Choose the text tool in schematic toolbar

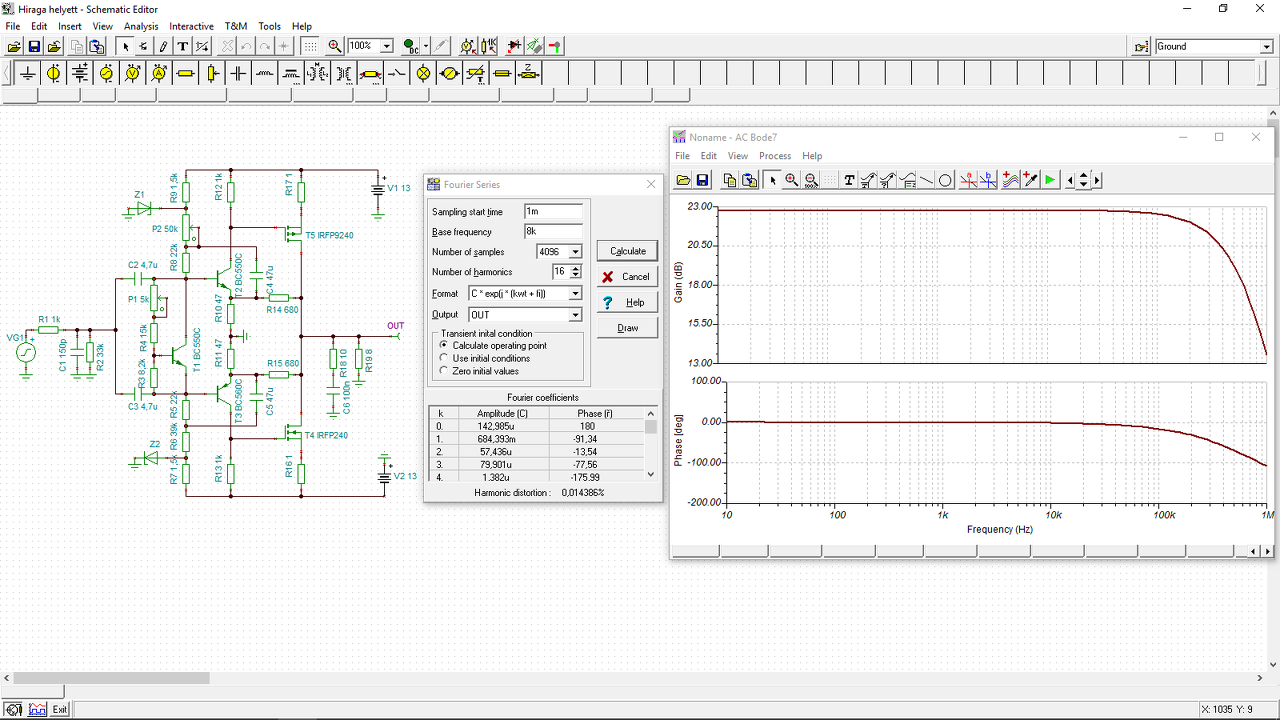coord(183,46)
